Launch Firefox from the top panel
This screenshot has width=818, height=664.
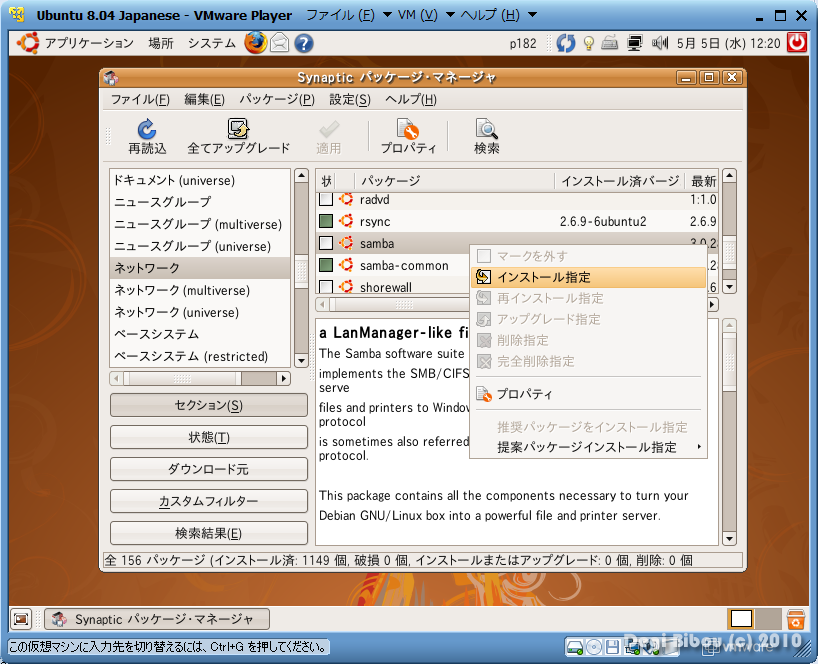coord(256,43)
